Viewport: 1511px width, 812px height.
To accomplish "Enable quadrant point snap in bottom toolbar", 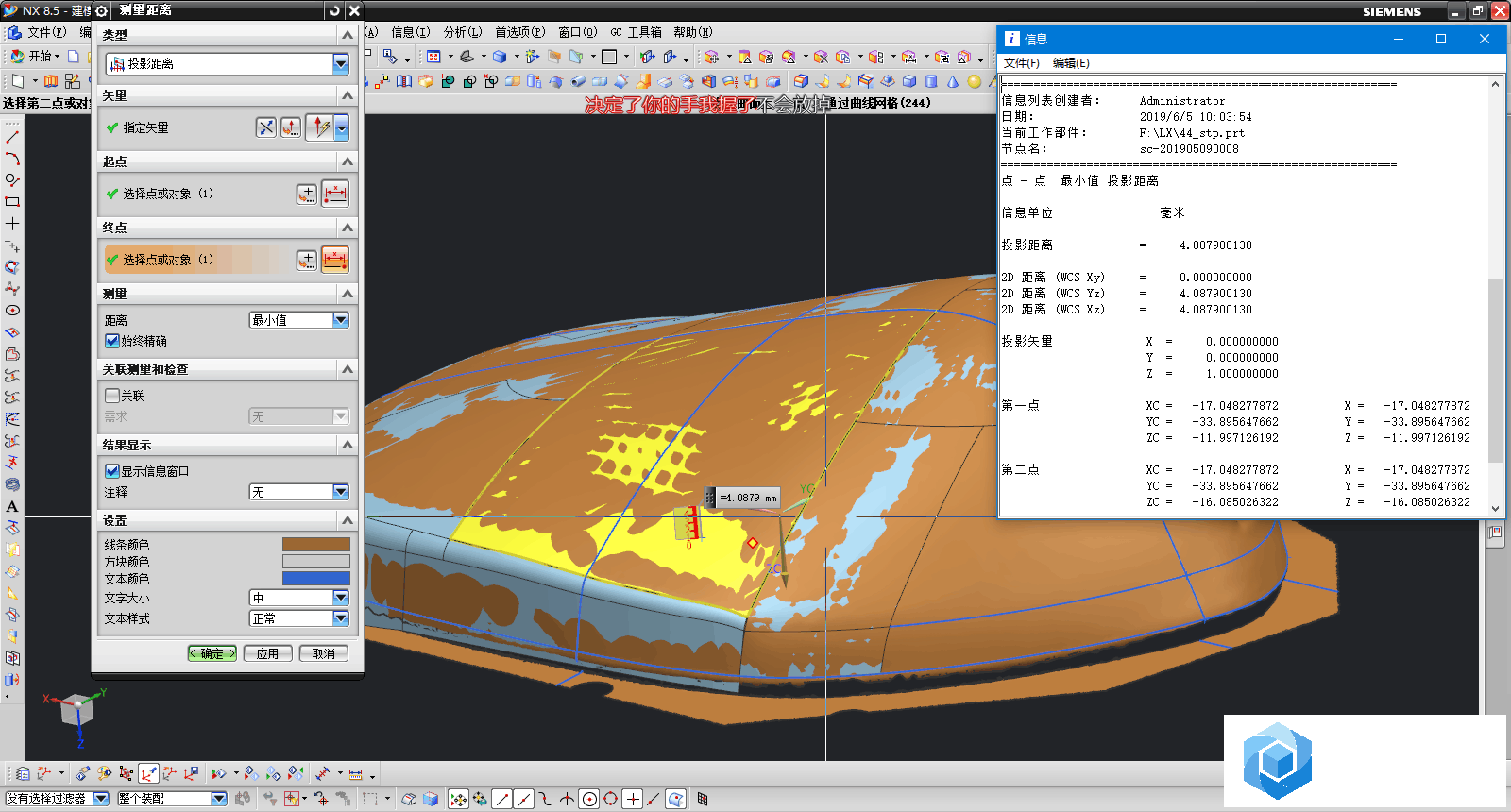I will (x=611, y=799).
